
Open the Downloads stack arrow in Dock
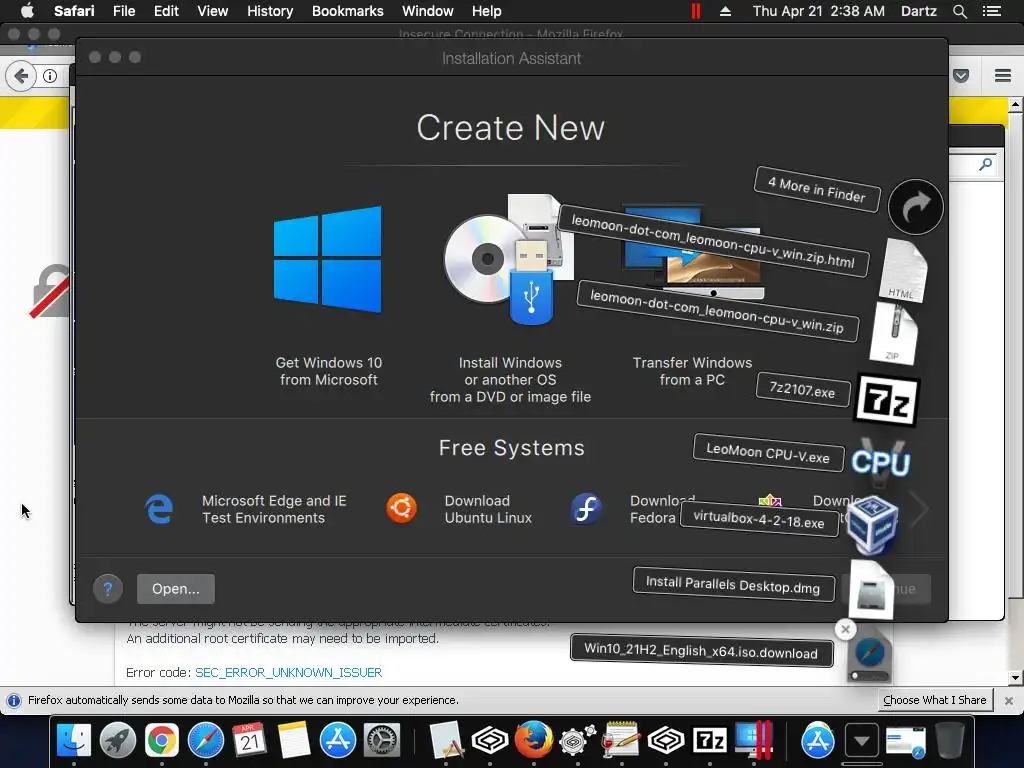pyautogui.click(x=861, y=741)
